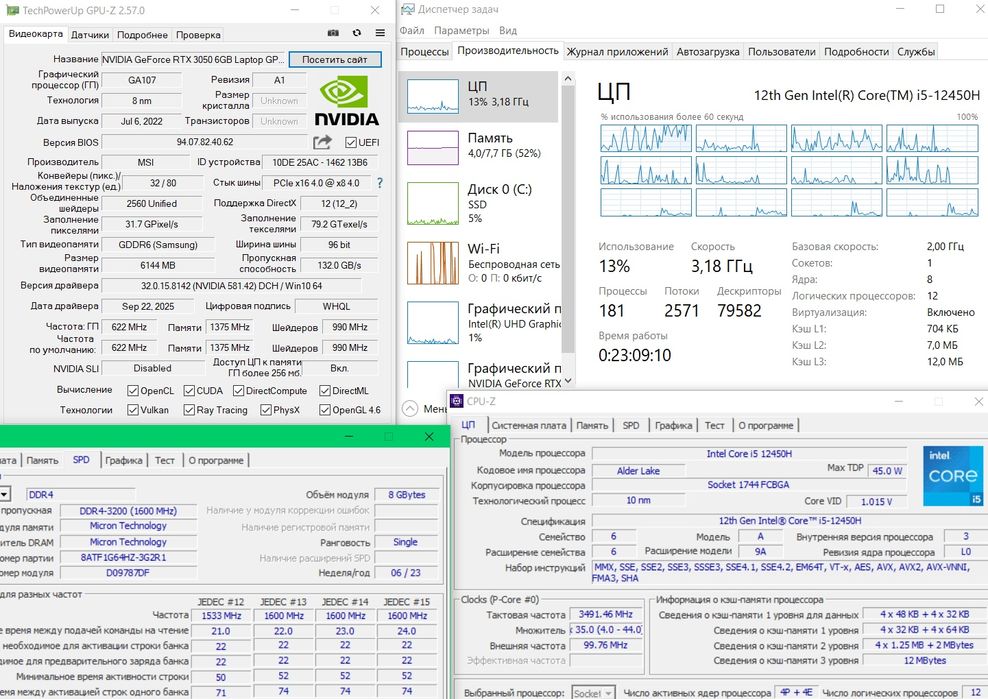Screen dimensions: 988x699
Task: Toggle the PhysX checkbox
Action: coord(266,410)
